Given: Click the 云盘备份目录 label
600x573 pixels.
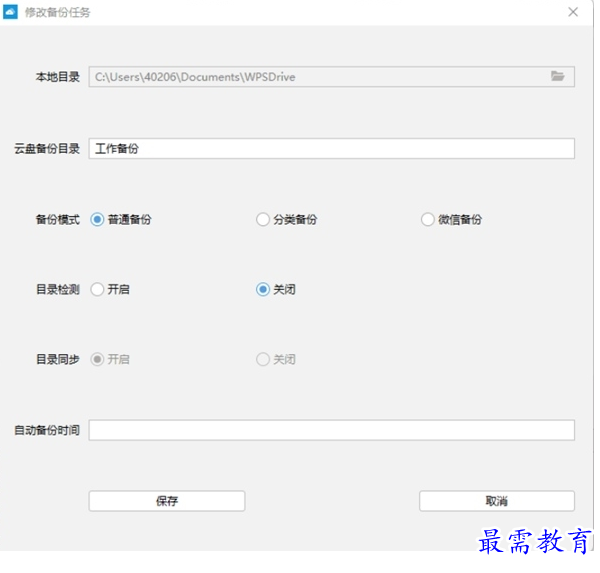Looking at the screenshot, I should click(x=47, y=149).
